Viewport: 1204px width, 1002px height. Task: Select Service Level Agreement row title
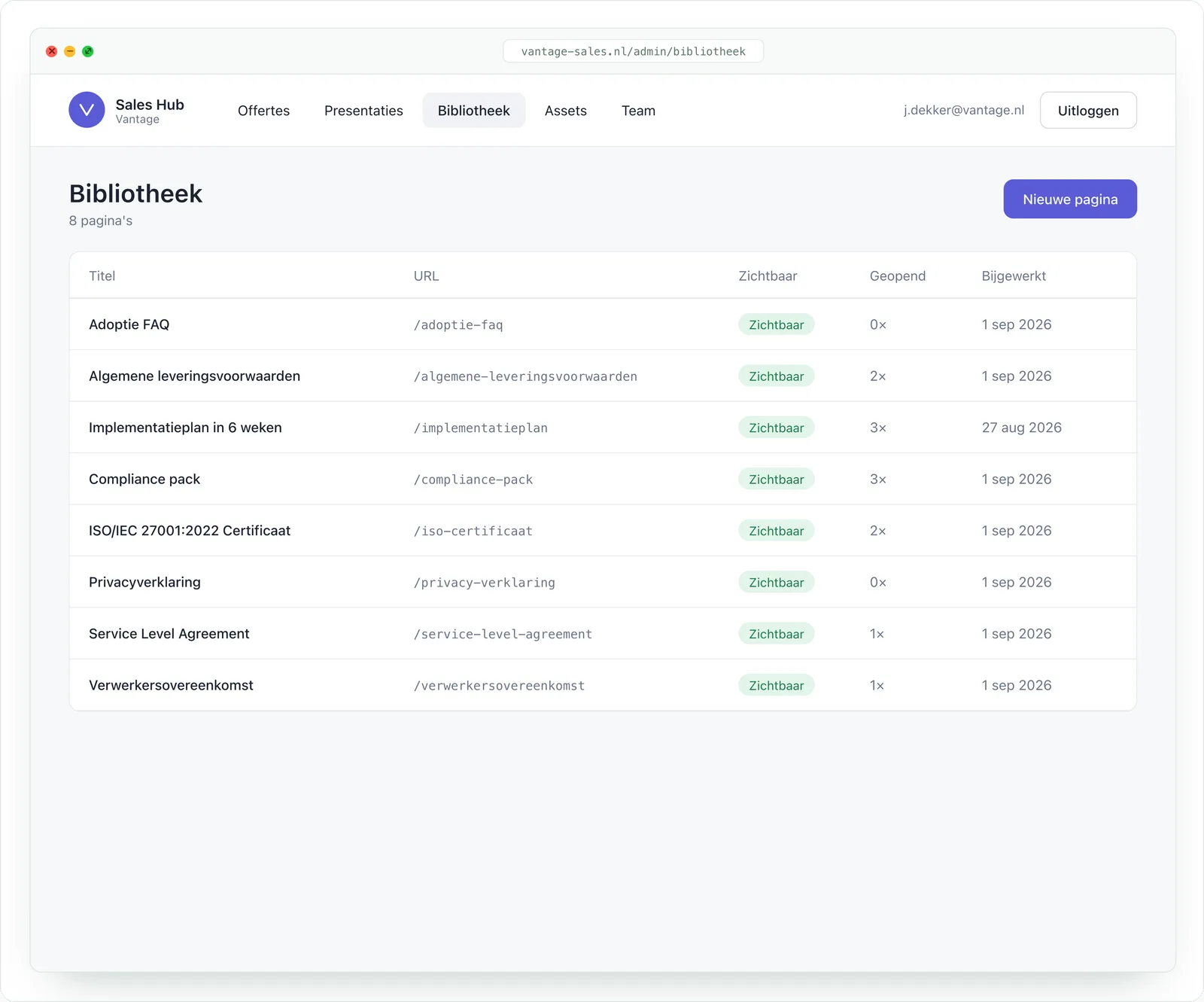tap(169, 634)
